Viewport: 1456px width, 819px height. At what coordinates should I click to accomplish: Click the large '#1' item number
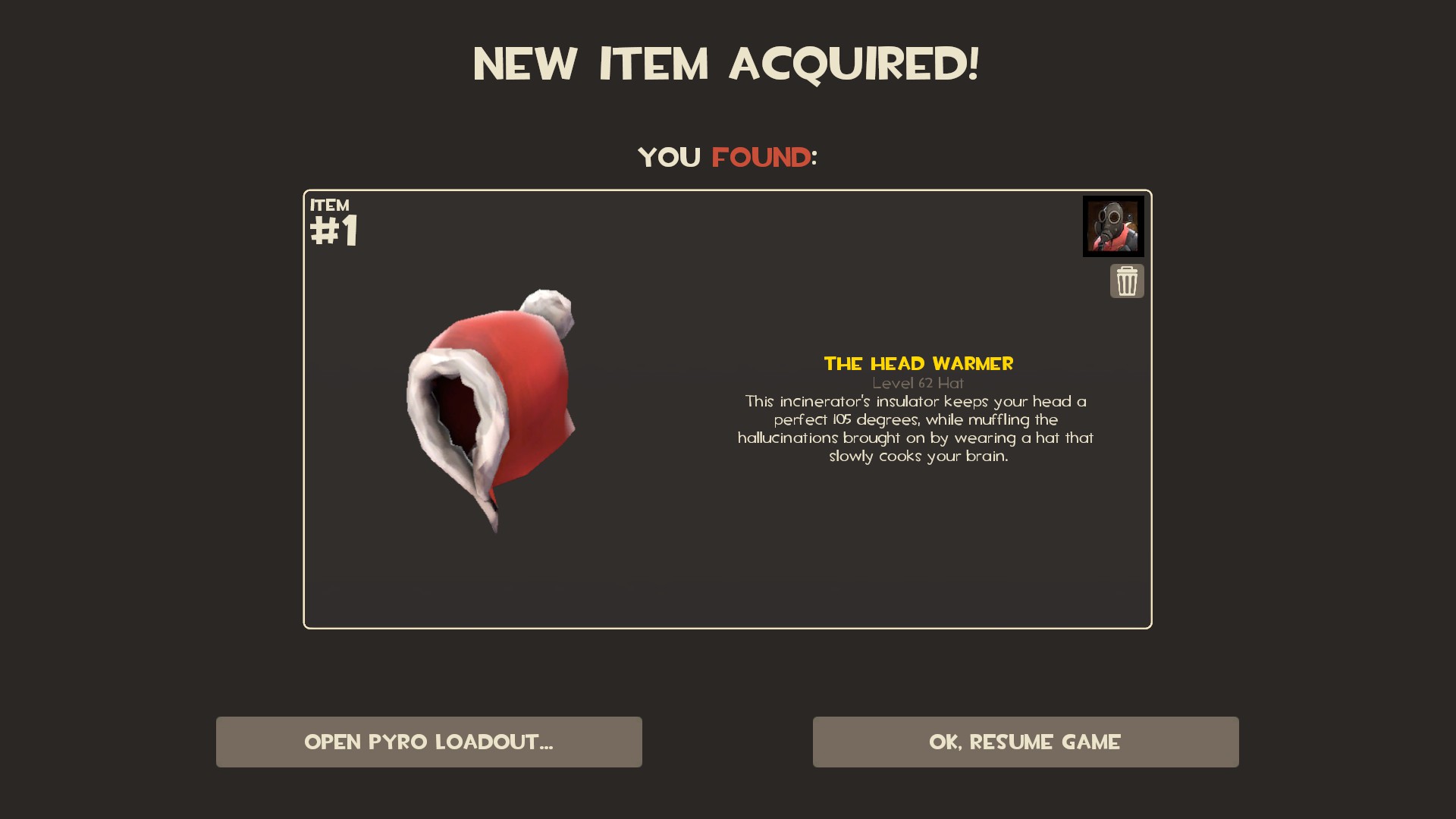click(x=334, y=231)
